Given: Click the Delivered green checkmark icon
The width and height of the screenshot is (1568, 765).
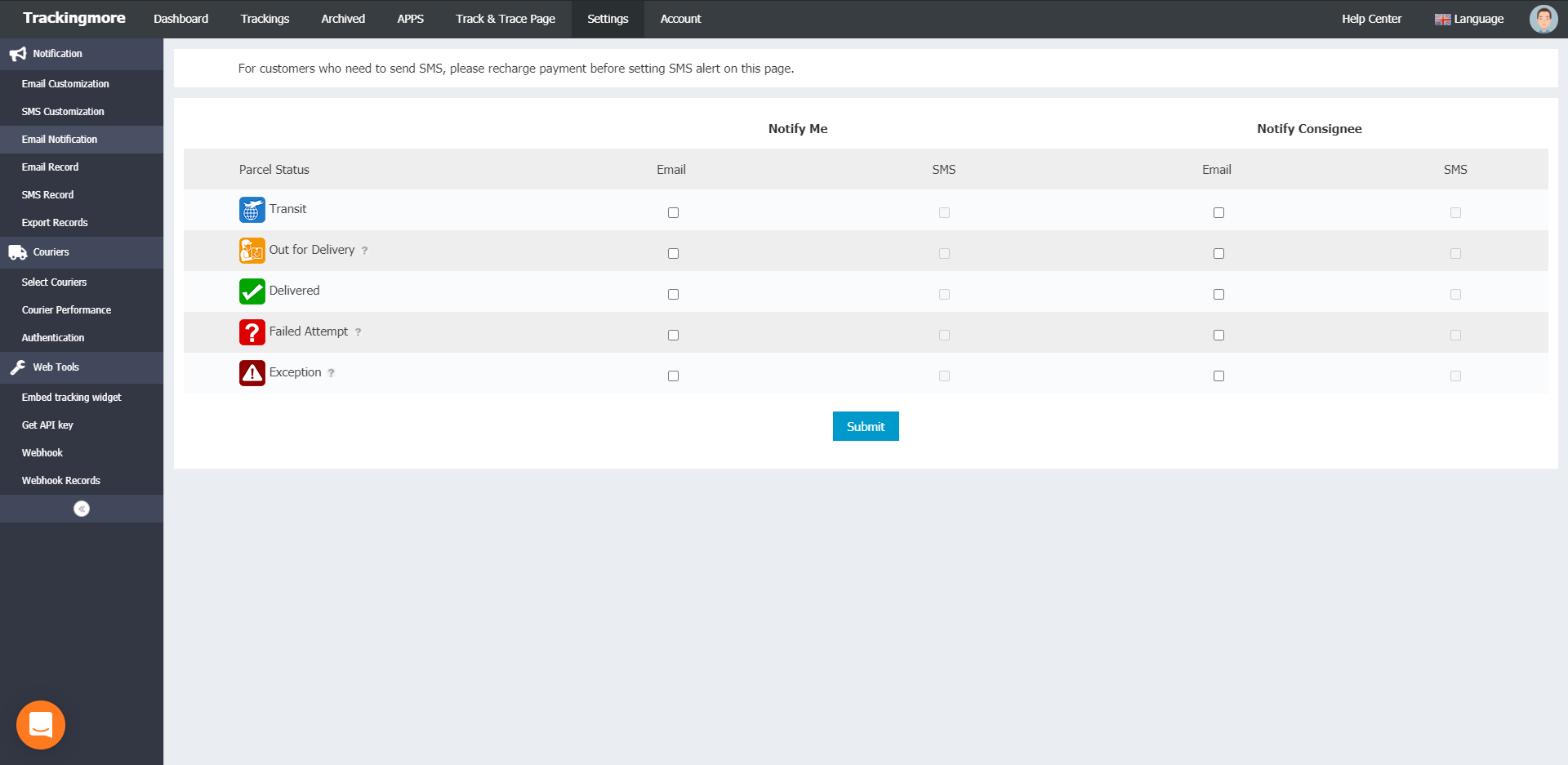Looking at the screenshot, I should pyautogui.click(x=252, y=291).
